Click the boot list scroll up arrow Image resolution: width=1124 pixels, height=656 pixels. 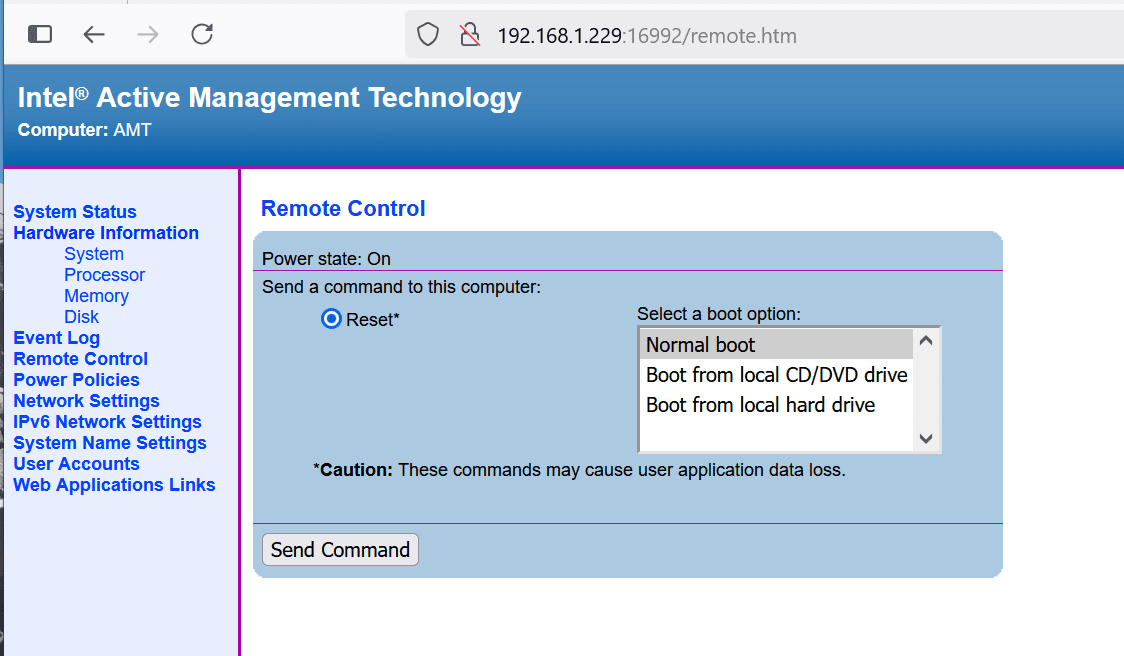coord(925,341)
